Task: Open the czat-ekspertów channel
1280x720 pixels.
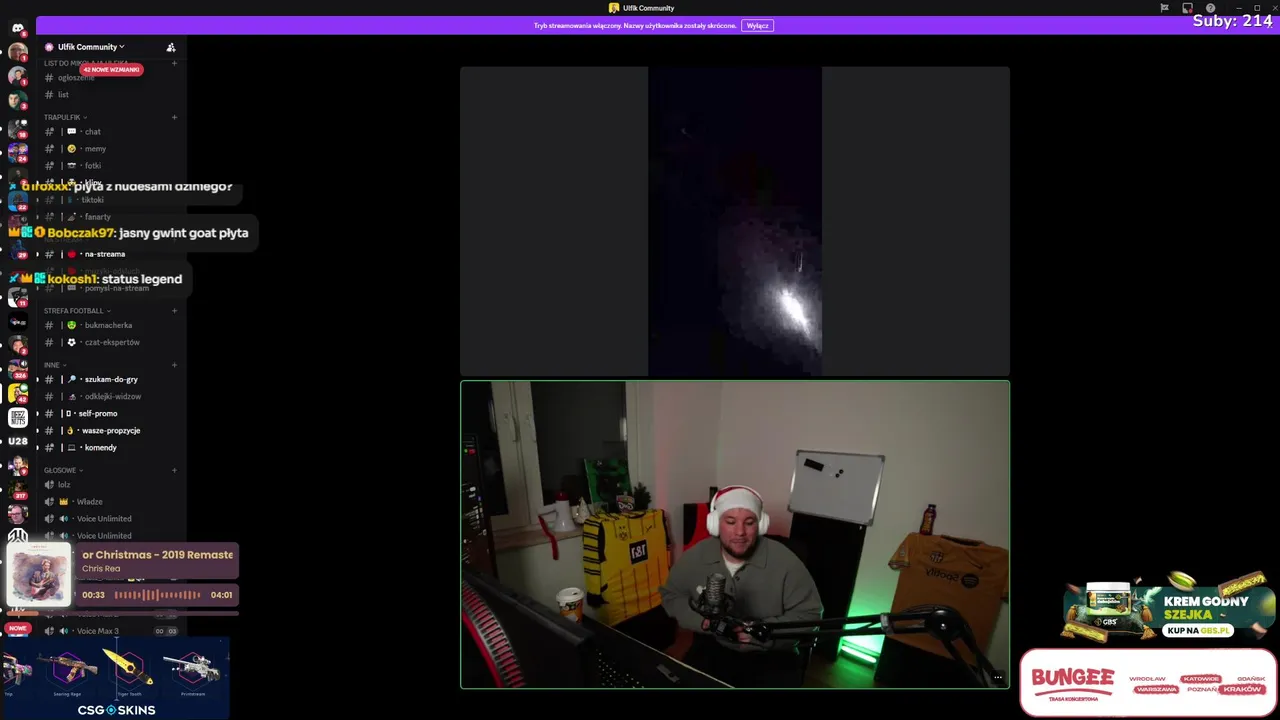Action: point(110,342)
